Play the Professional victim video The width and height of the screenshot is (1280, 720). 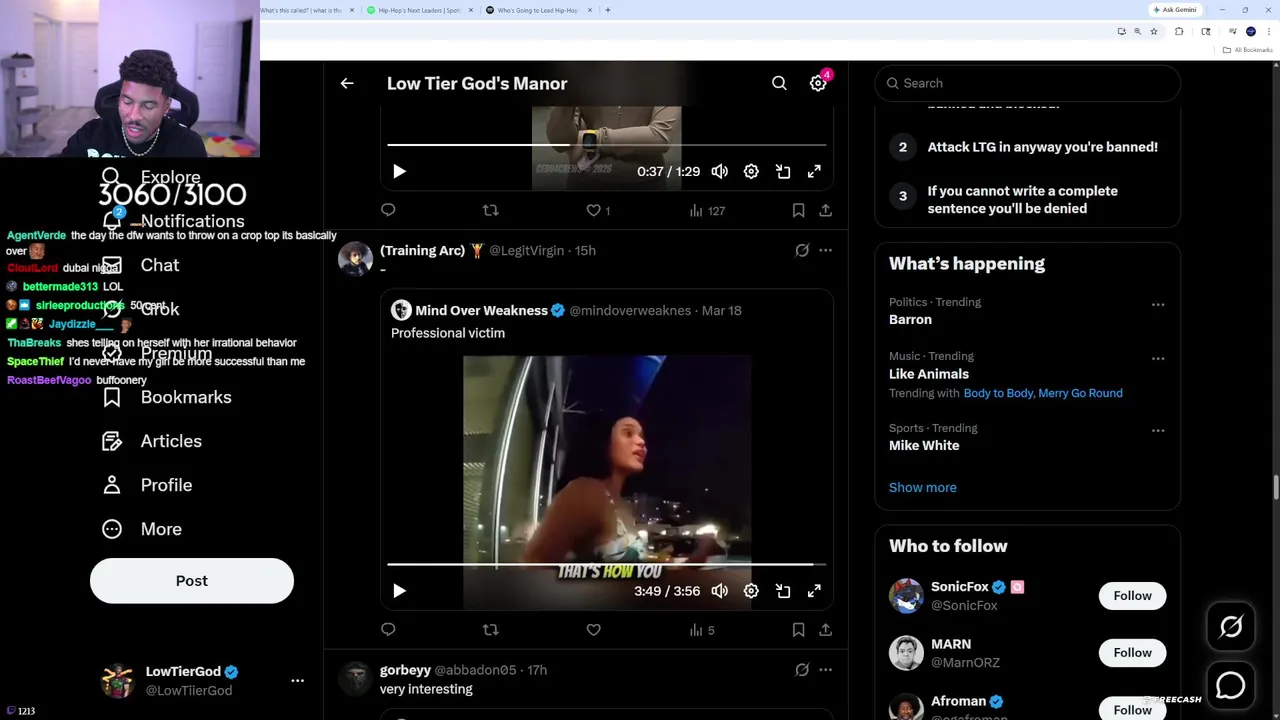click(x=399, y=591)
